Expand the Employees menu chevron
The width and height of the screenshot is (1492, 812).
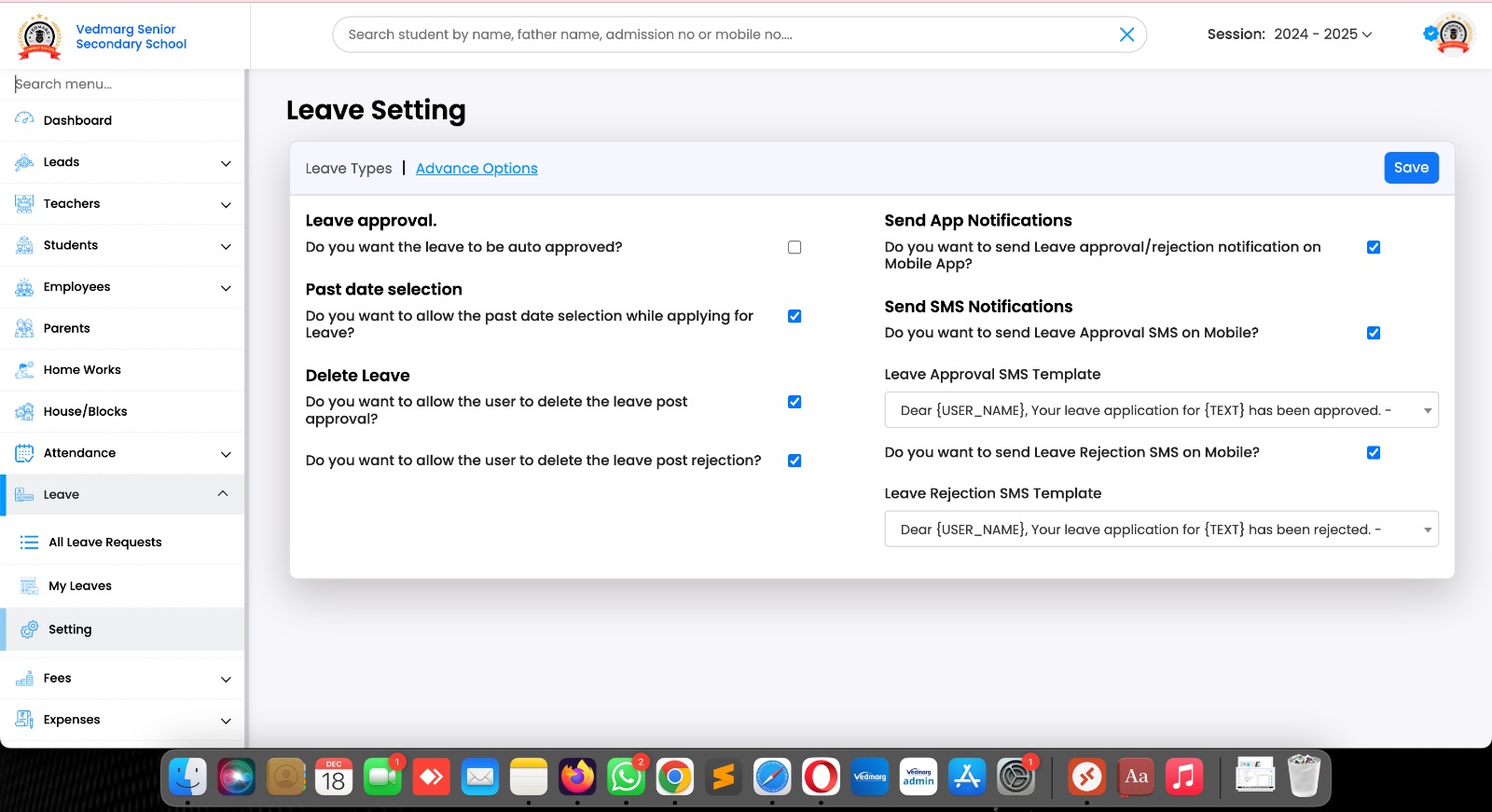(x=226, y=288)
